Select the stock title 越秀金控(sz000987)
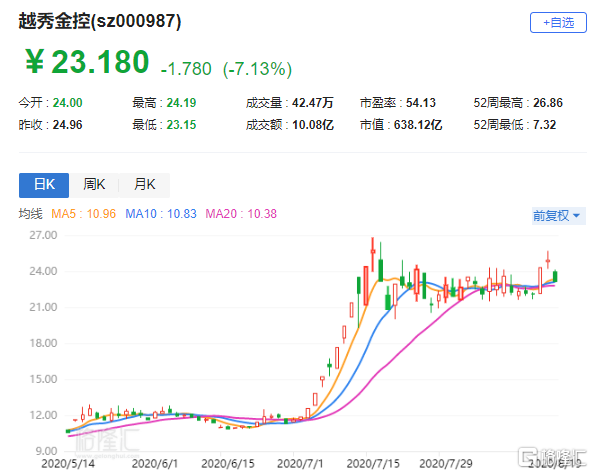The width and height of the screenshot is (593, 474). coord(100,21)
